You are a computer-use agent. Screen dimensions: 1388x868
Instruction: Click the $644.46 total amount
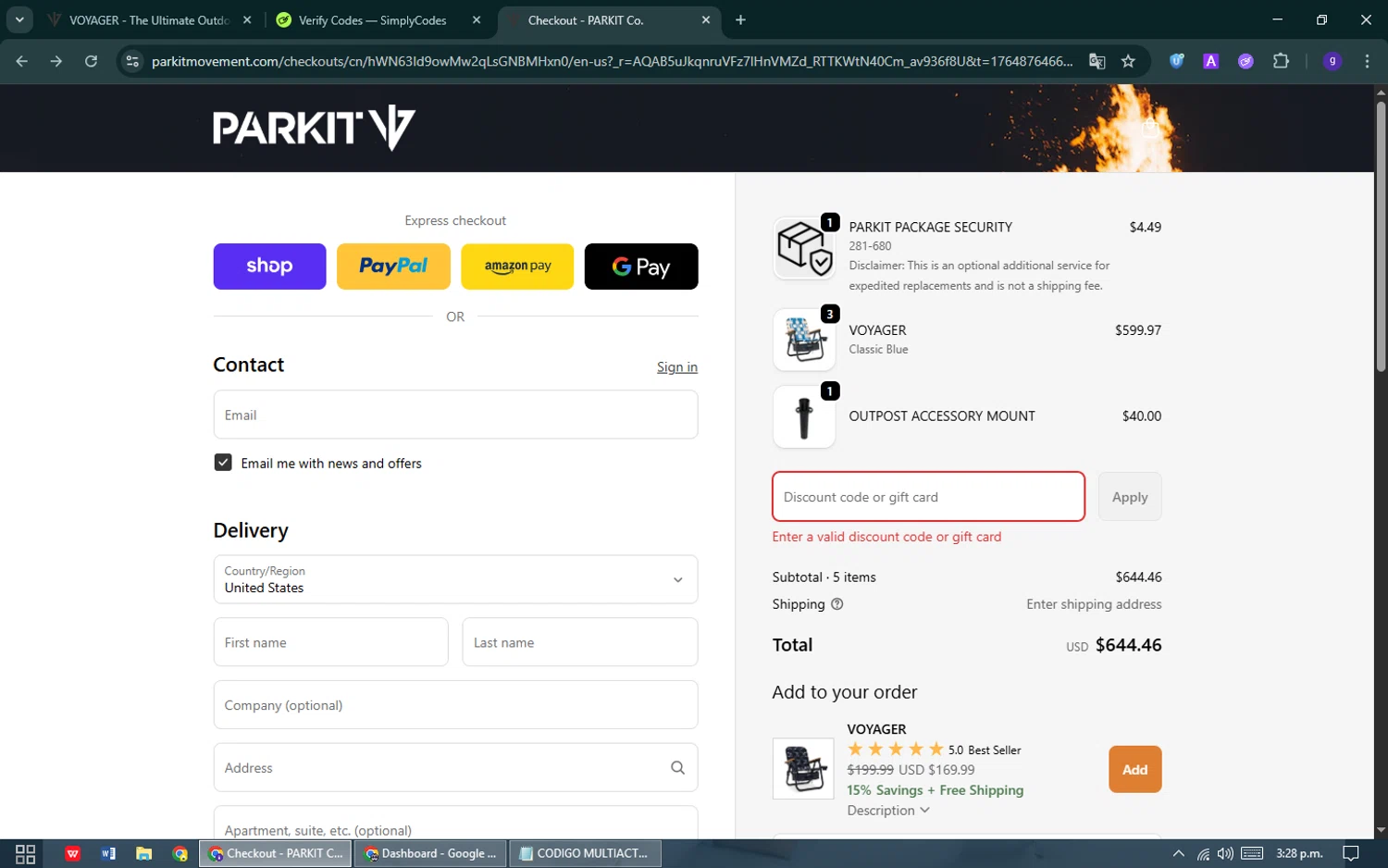point(1128,645)
